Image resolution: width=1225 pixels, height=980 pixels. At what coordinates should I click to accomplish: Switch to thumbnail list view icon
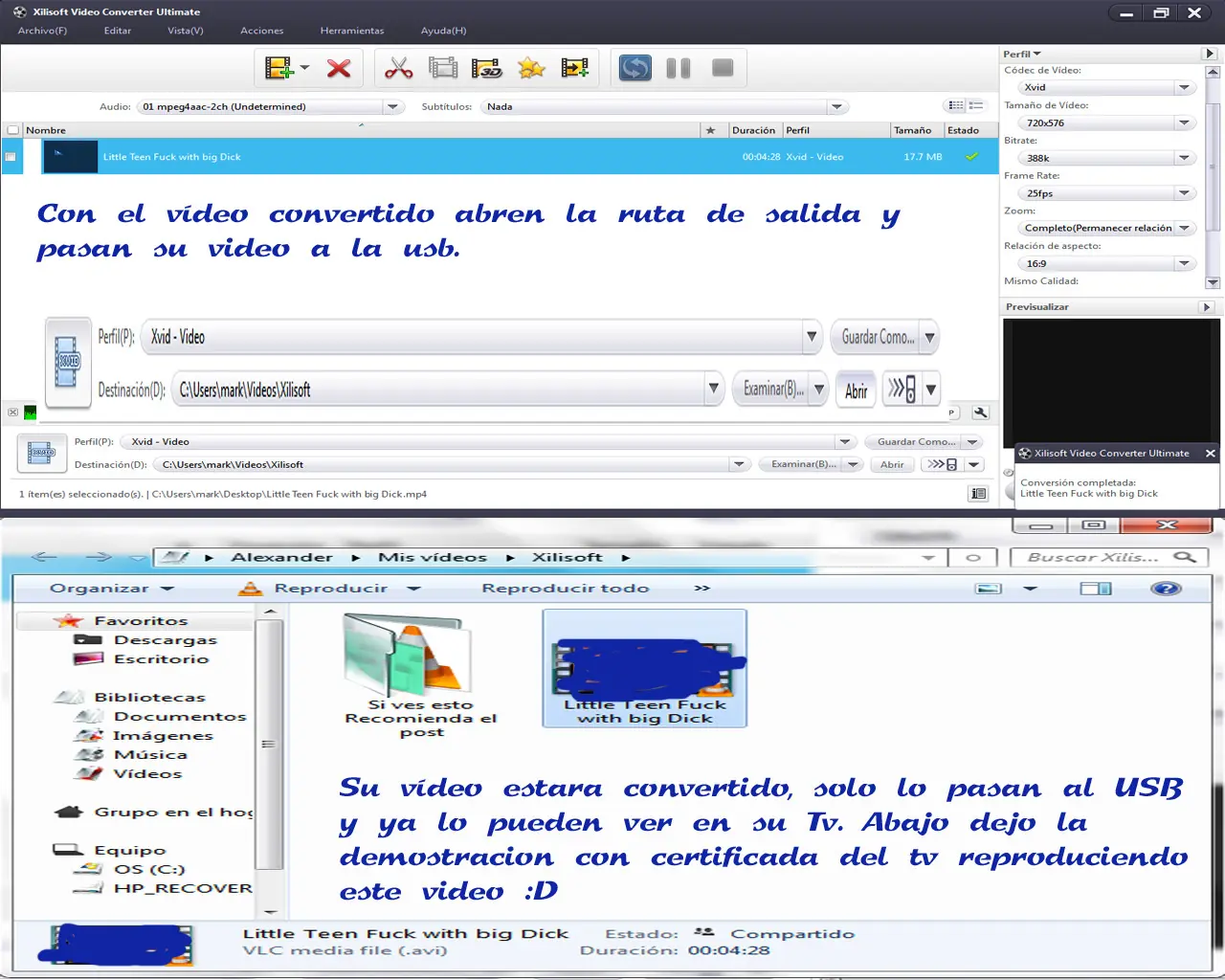point(976,105)
